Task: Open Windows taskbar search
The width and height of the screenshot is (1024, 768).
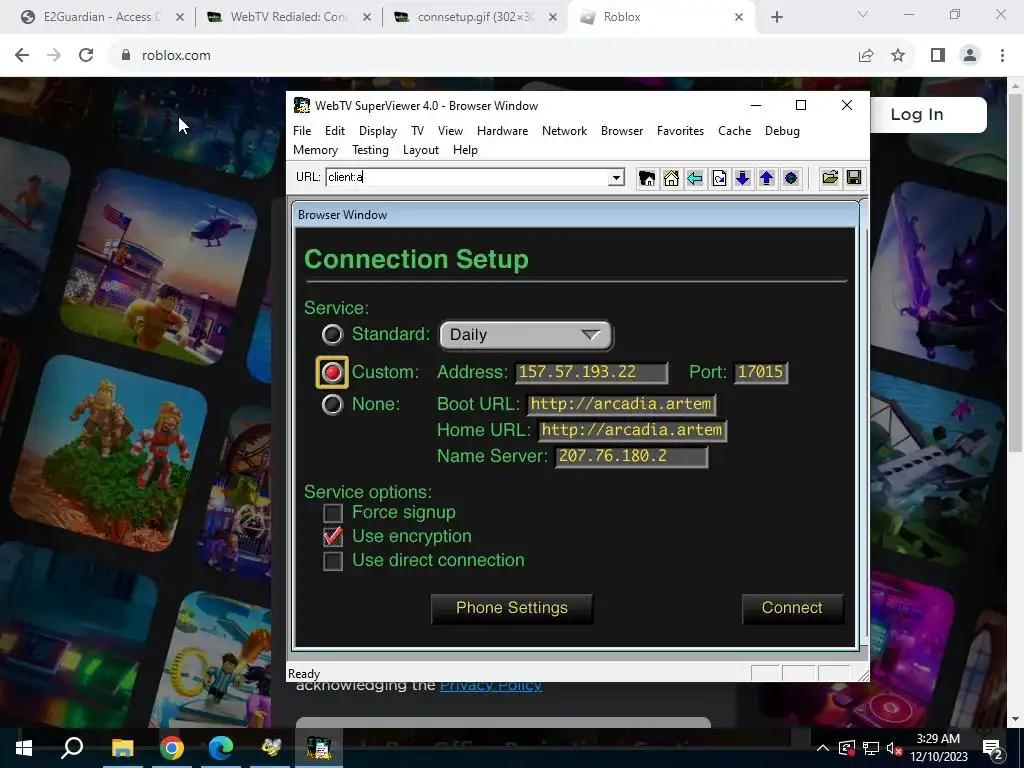Action: coord(72,748)
